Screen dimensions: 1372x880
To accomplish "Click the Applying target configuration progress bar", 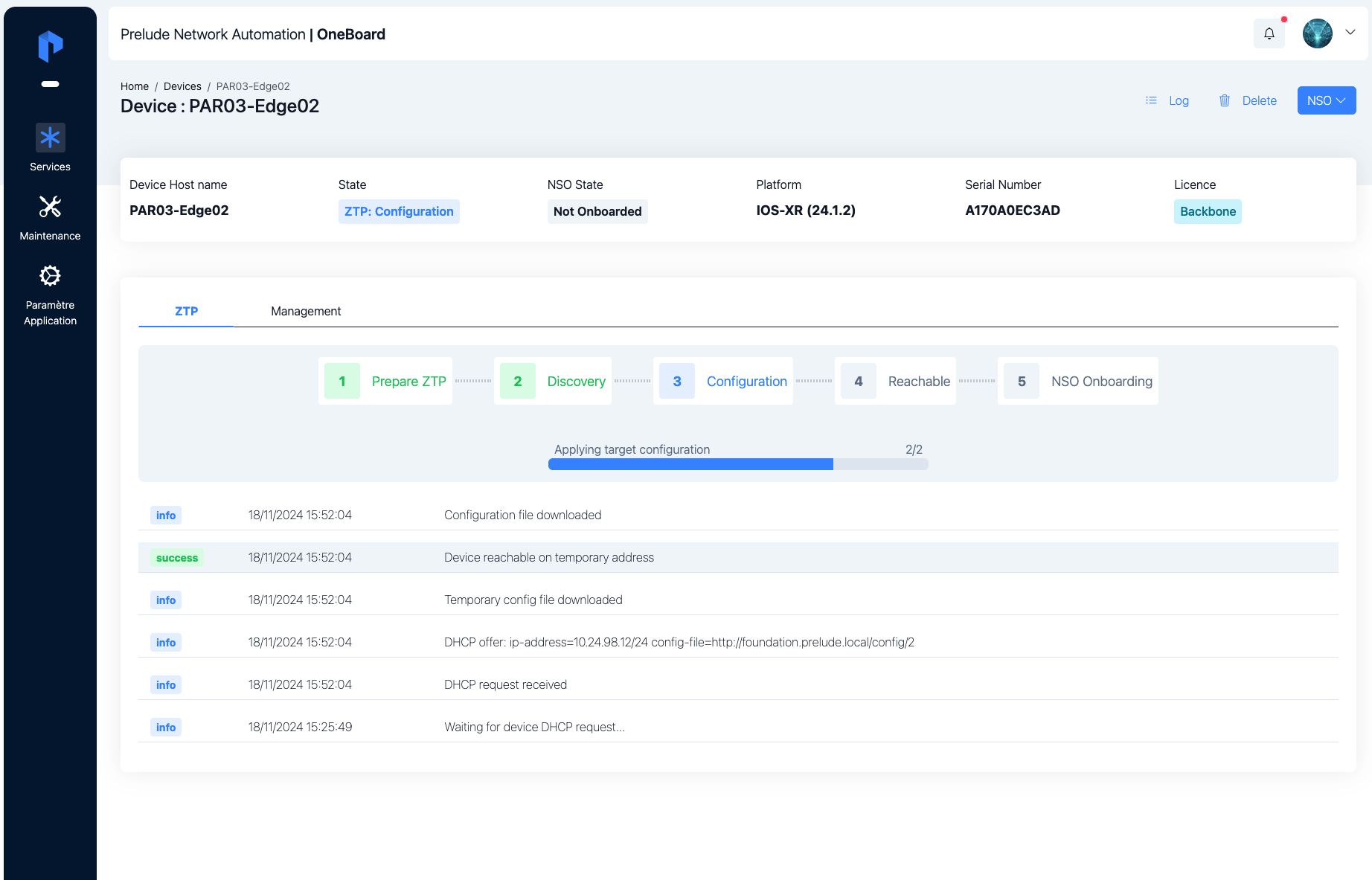I will [x=737, y=464].
